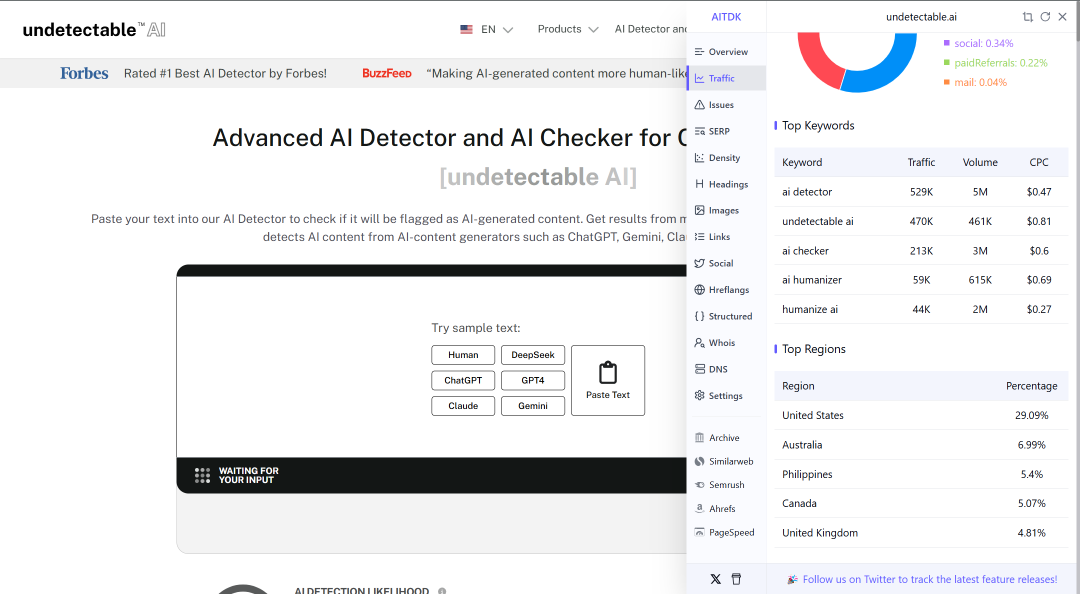Load the Claude sample text
Image resolution: width=1080 pixels, height=594 pixels.
463,406
